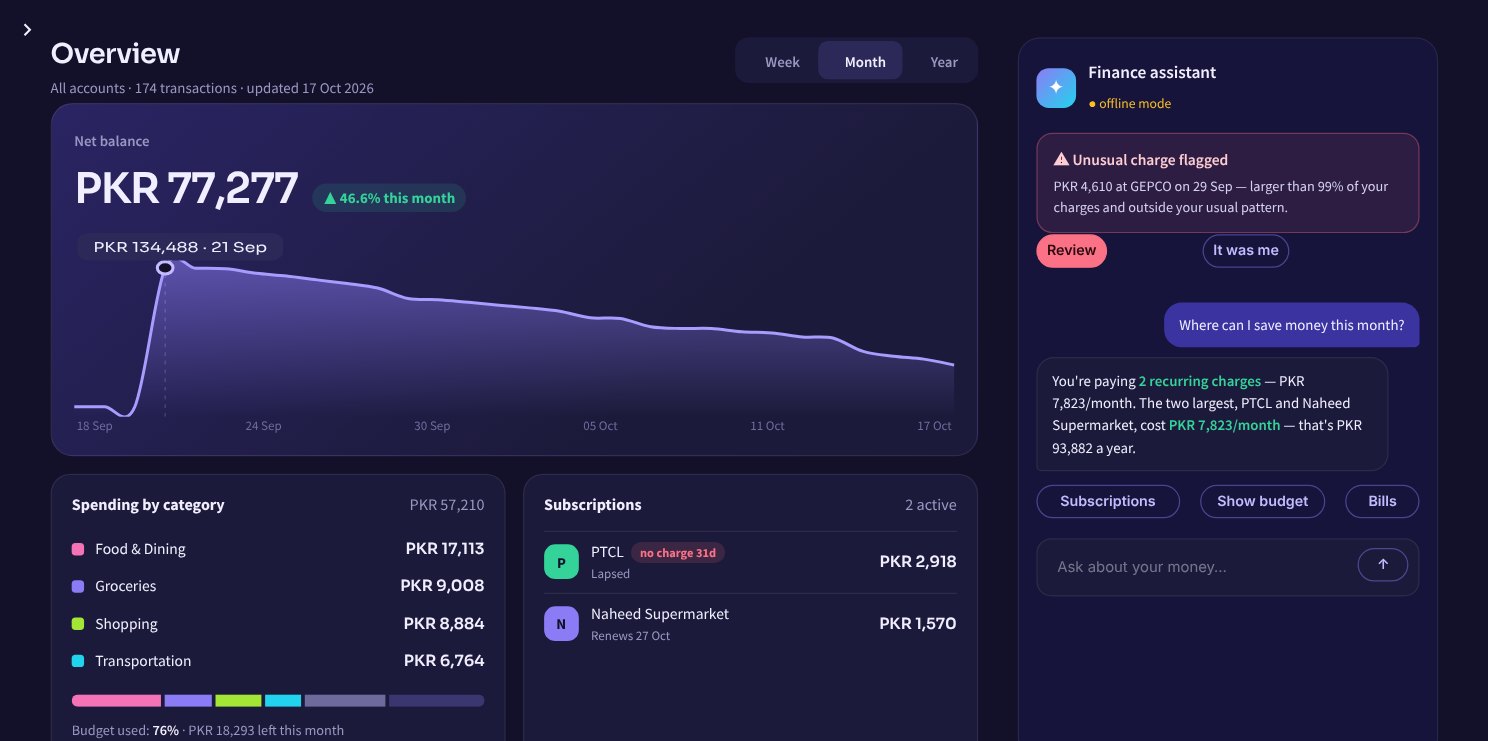Click the Groceries amount PKR 9,008
This screenshot has width=1488, height=741.
(442, 586)
